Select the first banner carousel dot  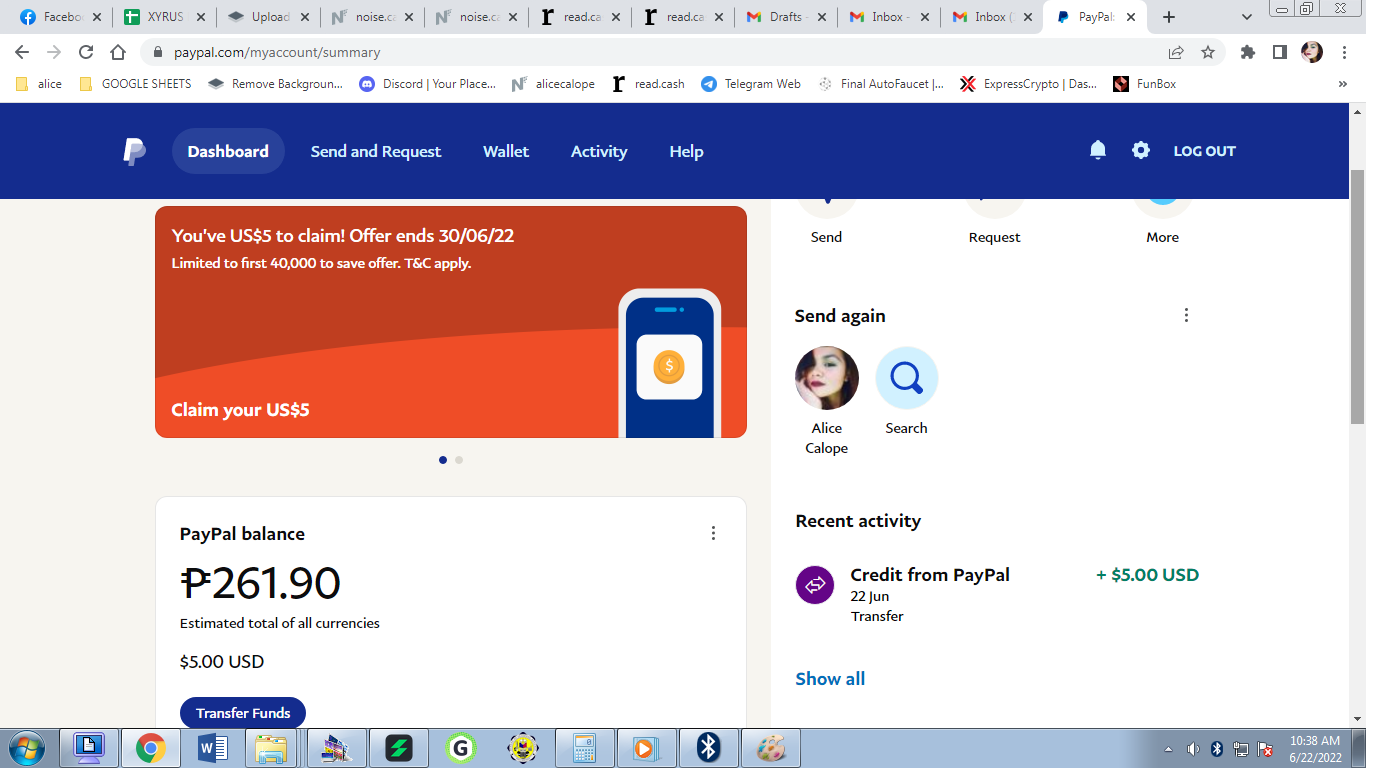coord(443,460)
